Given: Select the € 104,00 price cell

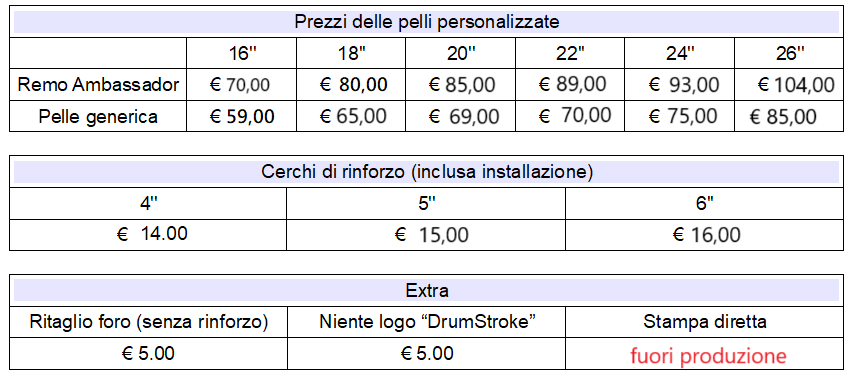Looking at the screenshot, I should pos(796,85).
